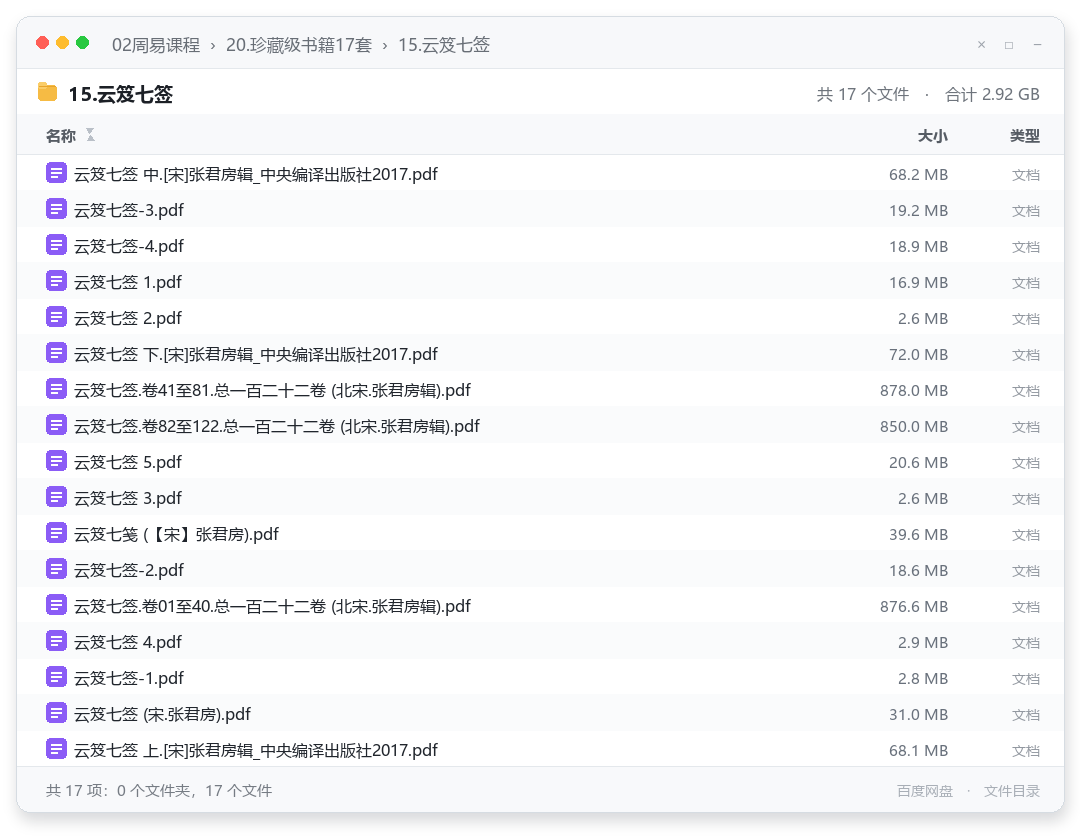Open 云笈七签 (宋.张君房).pdf

162,714
